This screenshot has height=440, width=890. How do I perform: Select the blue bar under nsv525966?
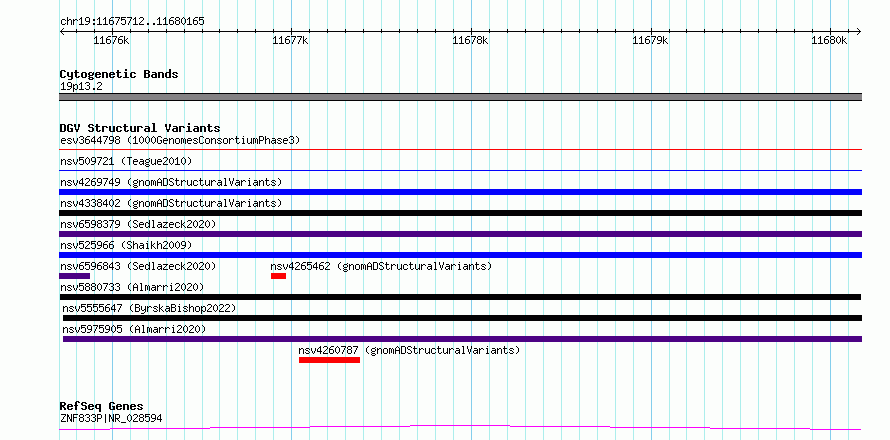point(460,255)
